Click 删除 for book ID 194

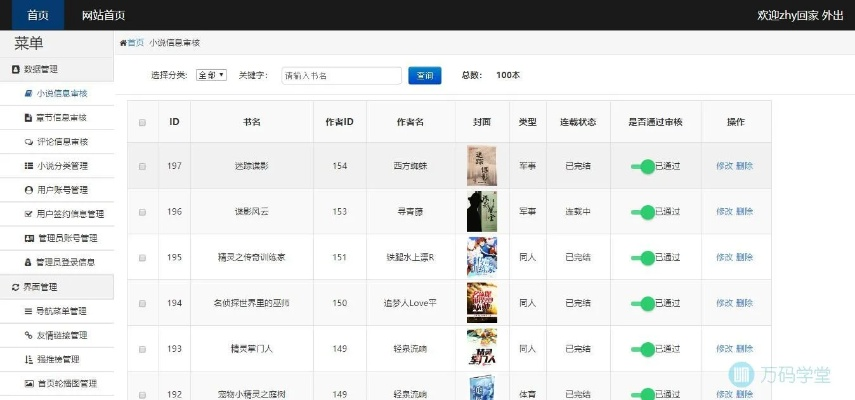[x=744, y=303]
